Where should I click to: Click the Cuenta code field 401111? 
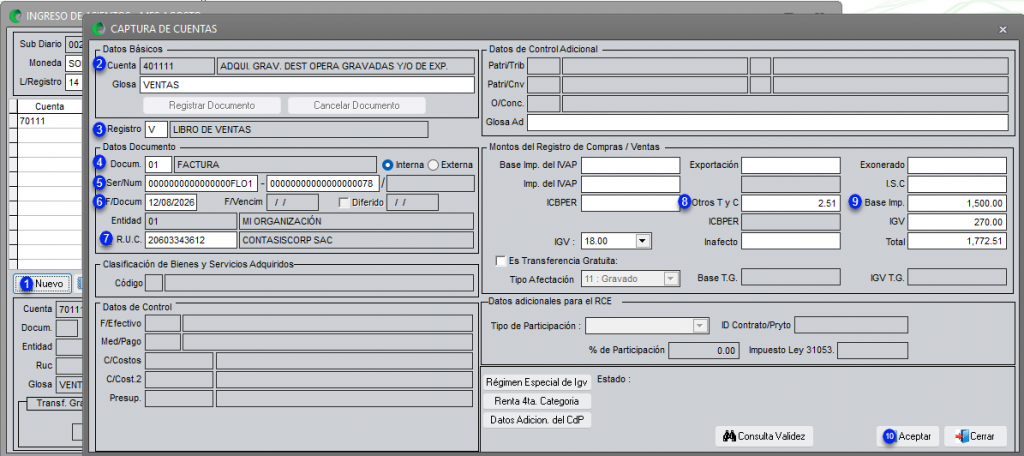click(176, 66)
